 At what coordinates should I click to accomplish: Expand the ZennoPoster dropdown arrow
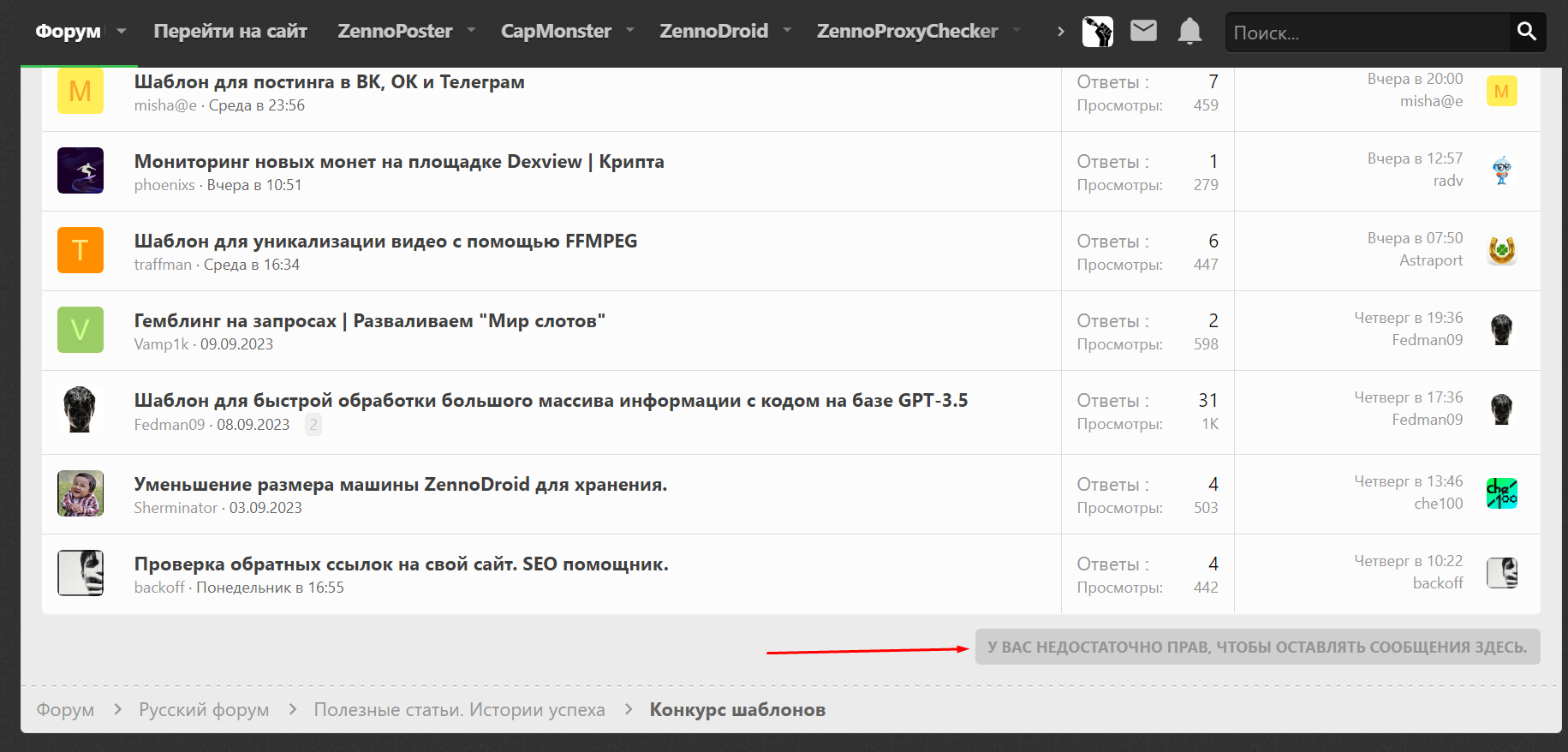(x=471, y=31)
